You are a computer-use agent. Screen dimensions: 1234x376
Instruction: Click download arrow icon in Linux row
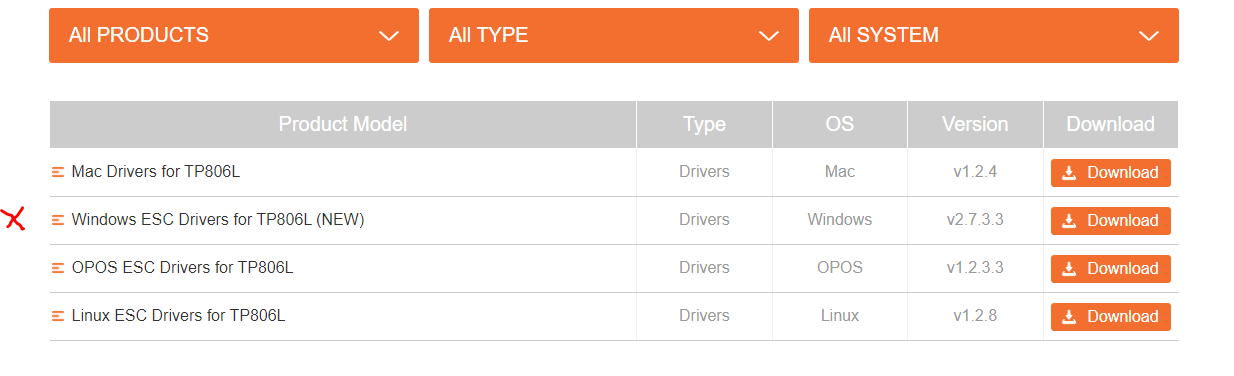point(1069,317)
